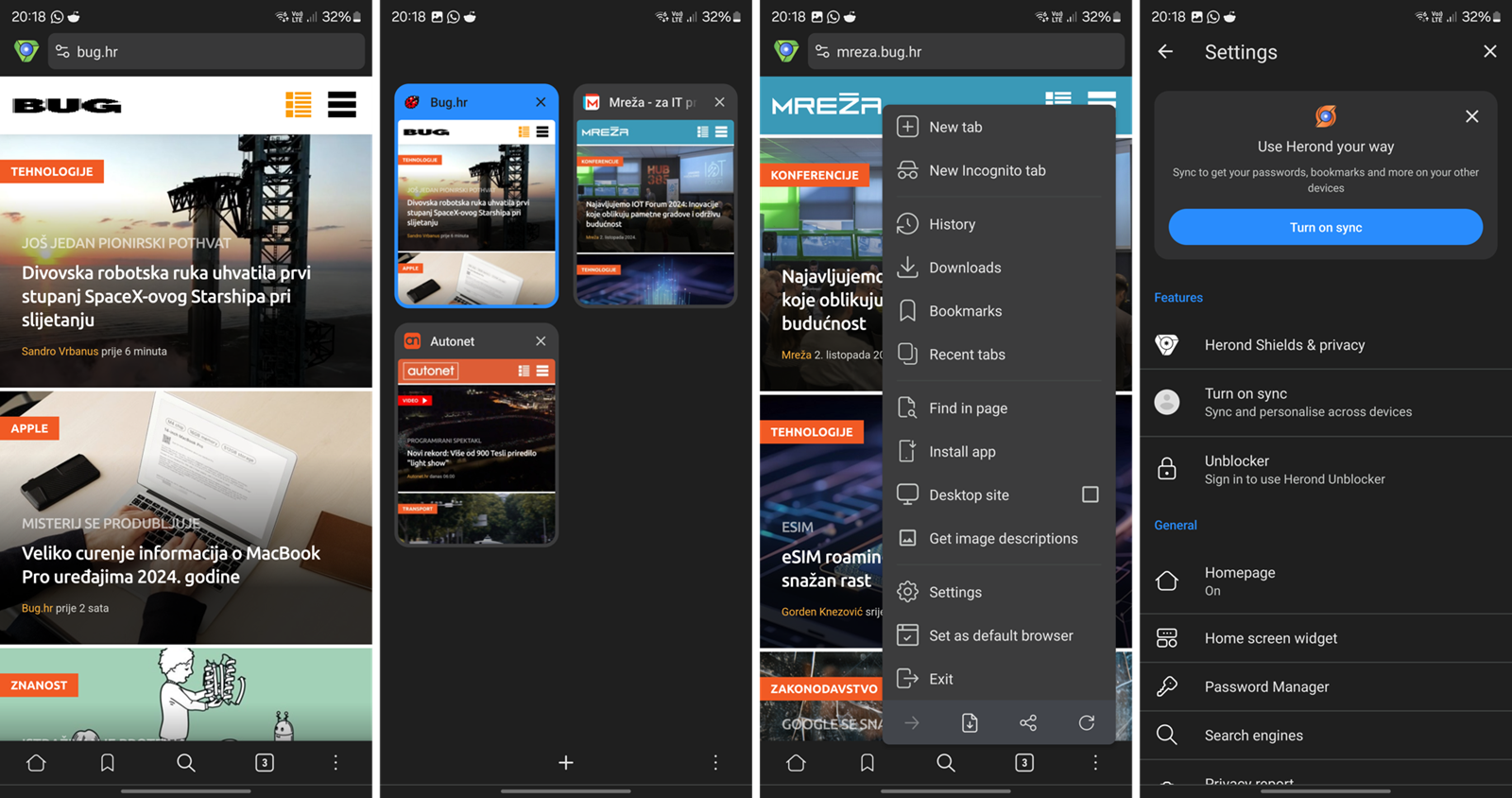Choose Exit from the browser menu

click(x=999, y=679)
